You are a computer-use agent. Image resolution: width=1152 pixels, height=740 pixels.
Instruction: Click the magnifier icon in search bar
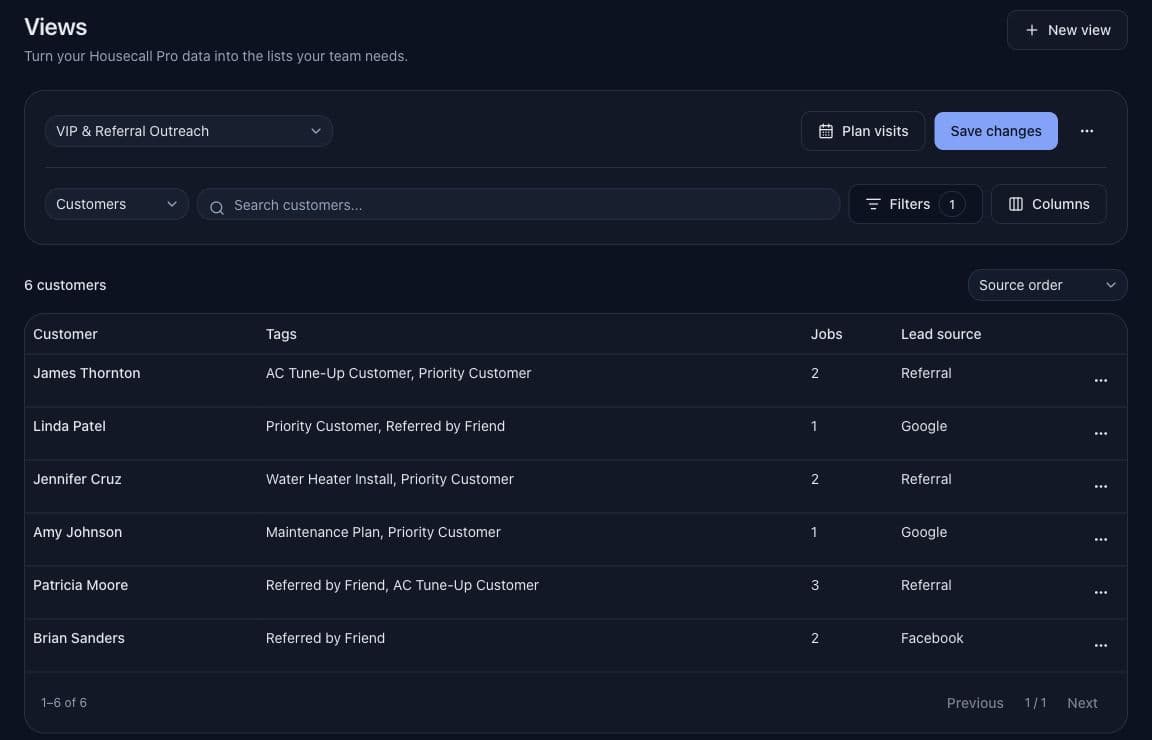click(x=217, y=208)
